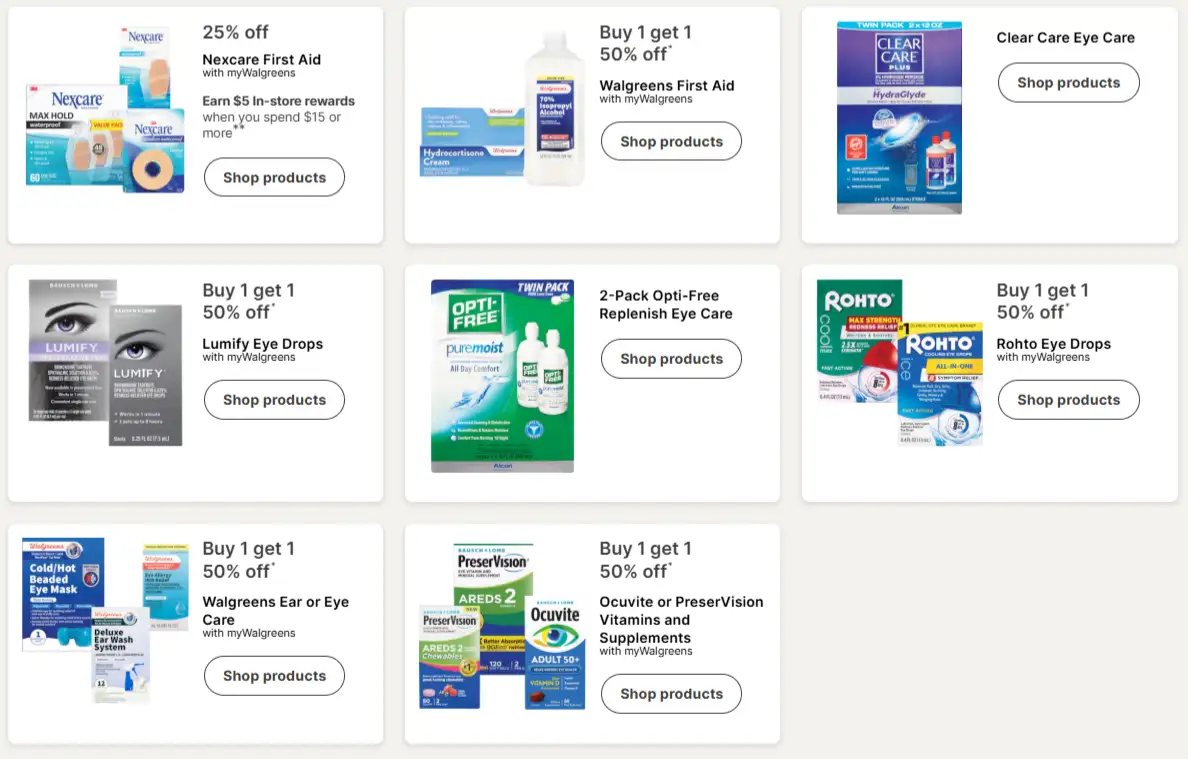Click Shop products for Opti-Free Replenish
Image resolution: width=1188 pixels, height=759 pixels.
pyautogui.click(x=671, y=358)
